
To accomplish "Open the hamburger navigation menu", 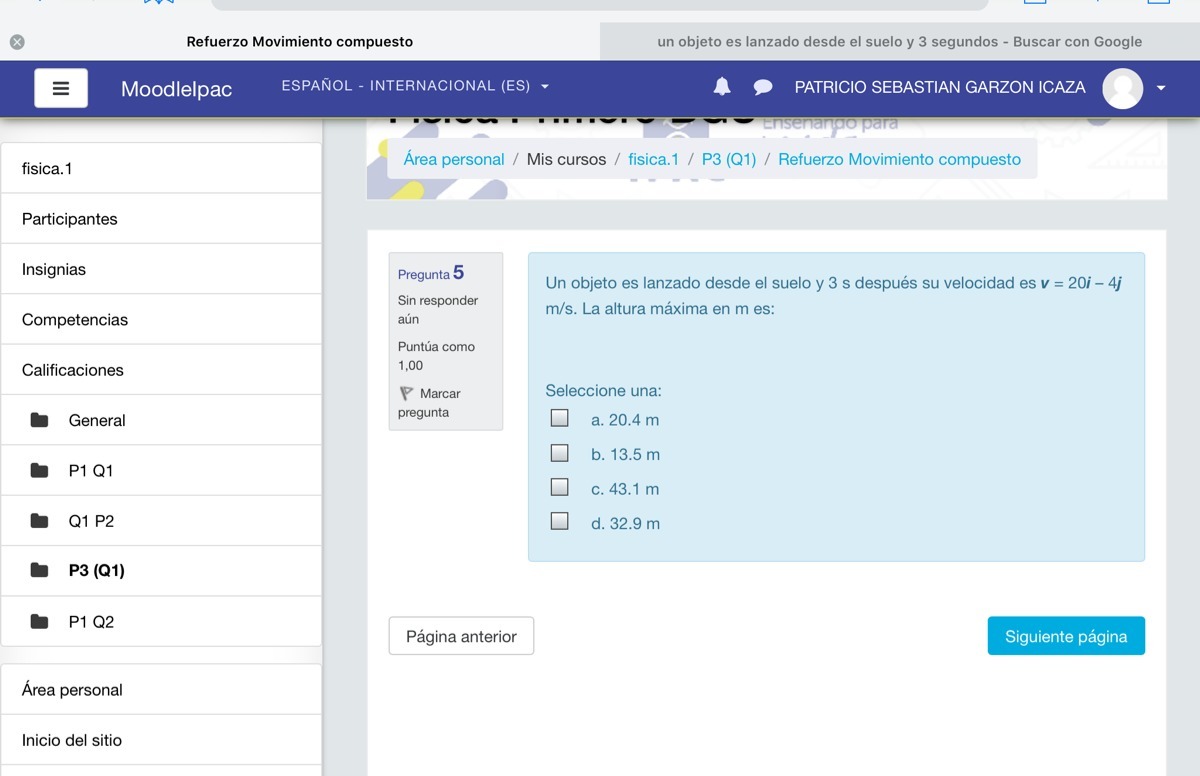I will [61, 88].
